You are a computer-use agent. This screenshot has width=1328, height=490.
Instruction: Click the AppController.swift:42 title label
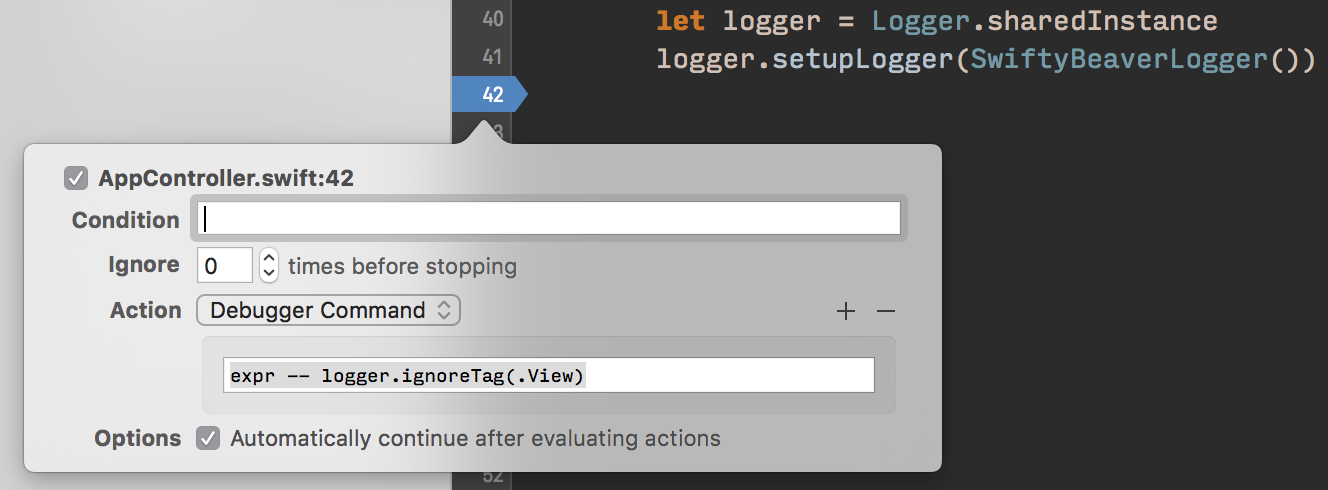[226, 179]
